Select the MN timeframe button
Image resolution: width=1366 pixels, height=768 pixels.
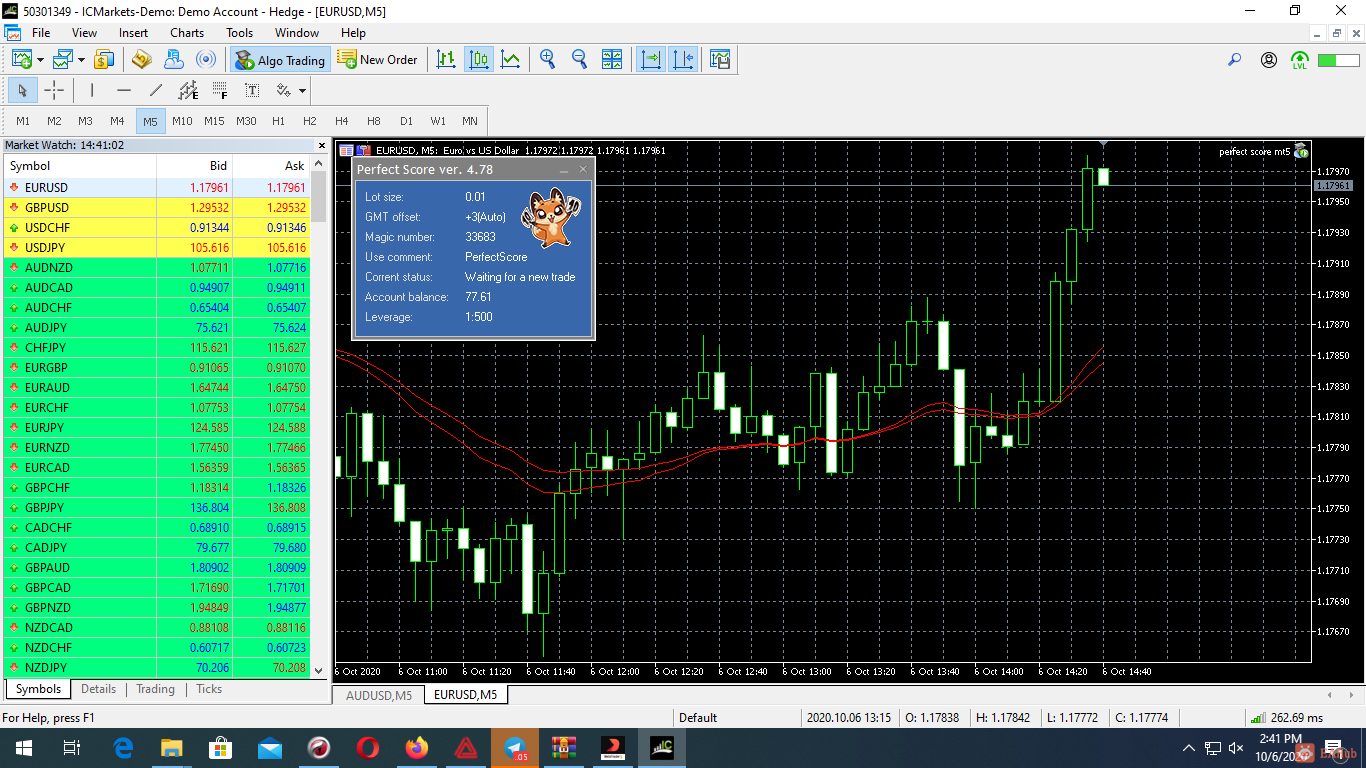click(x=470, y=121)
